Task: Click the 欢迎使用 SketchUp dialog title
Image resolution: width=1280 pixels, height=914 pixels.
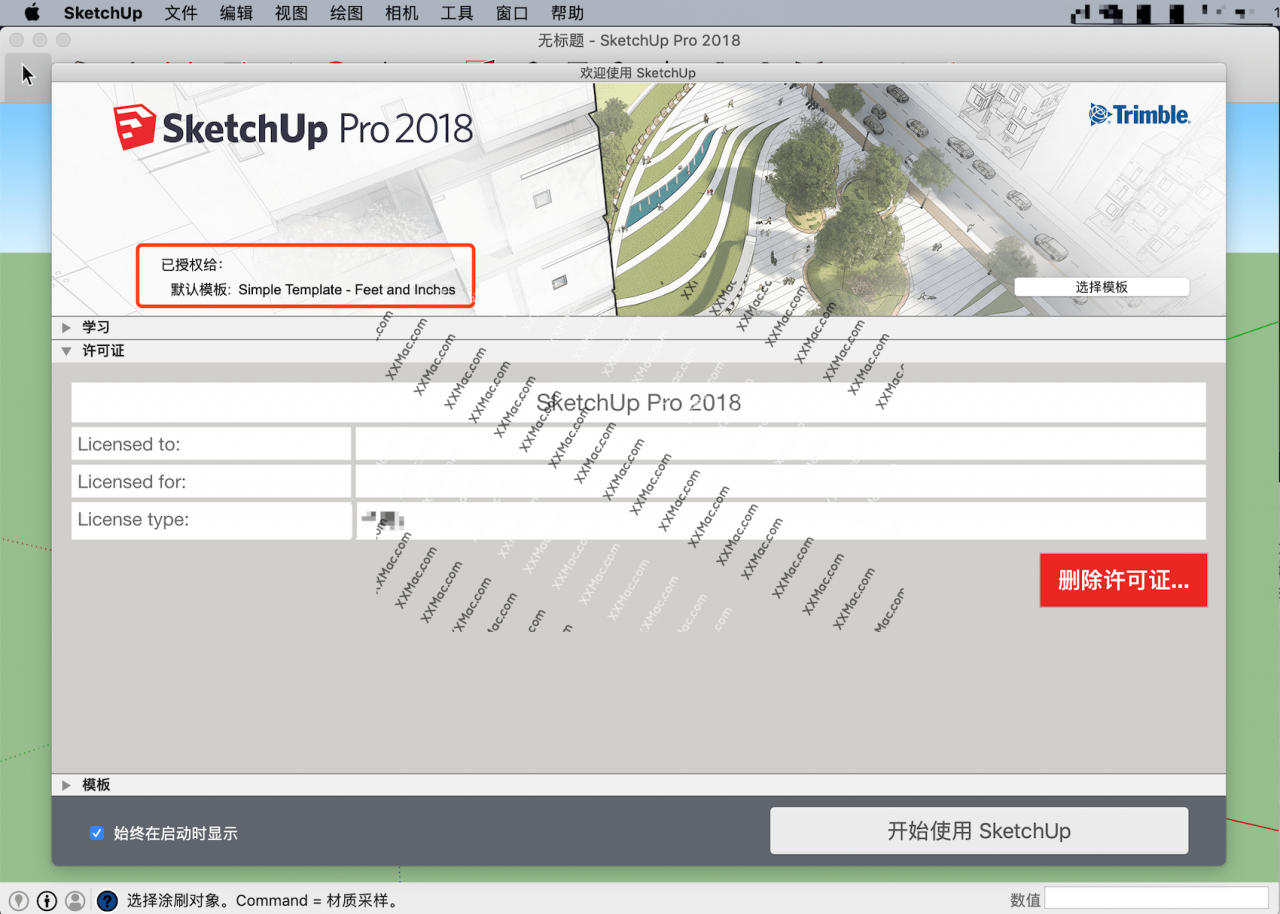Action: pos(638,73)
